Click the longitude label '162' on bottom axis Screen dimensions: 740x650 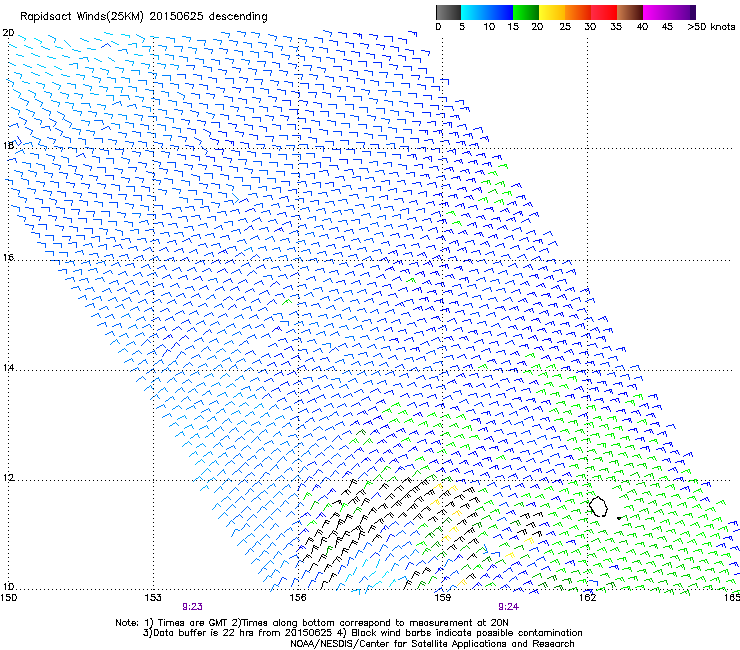tap(587, 598)
